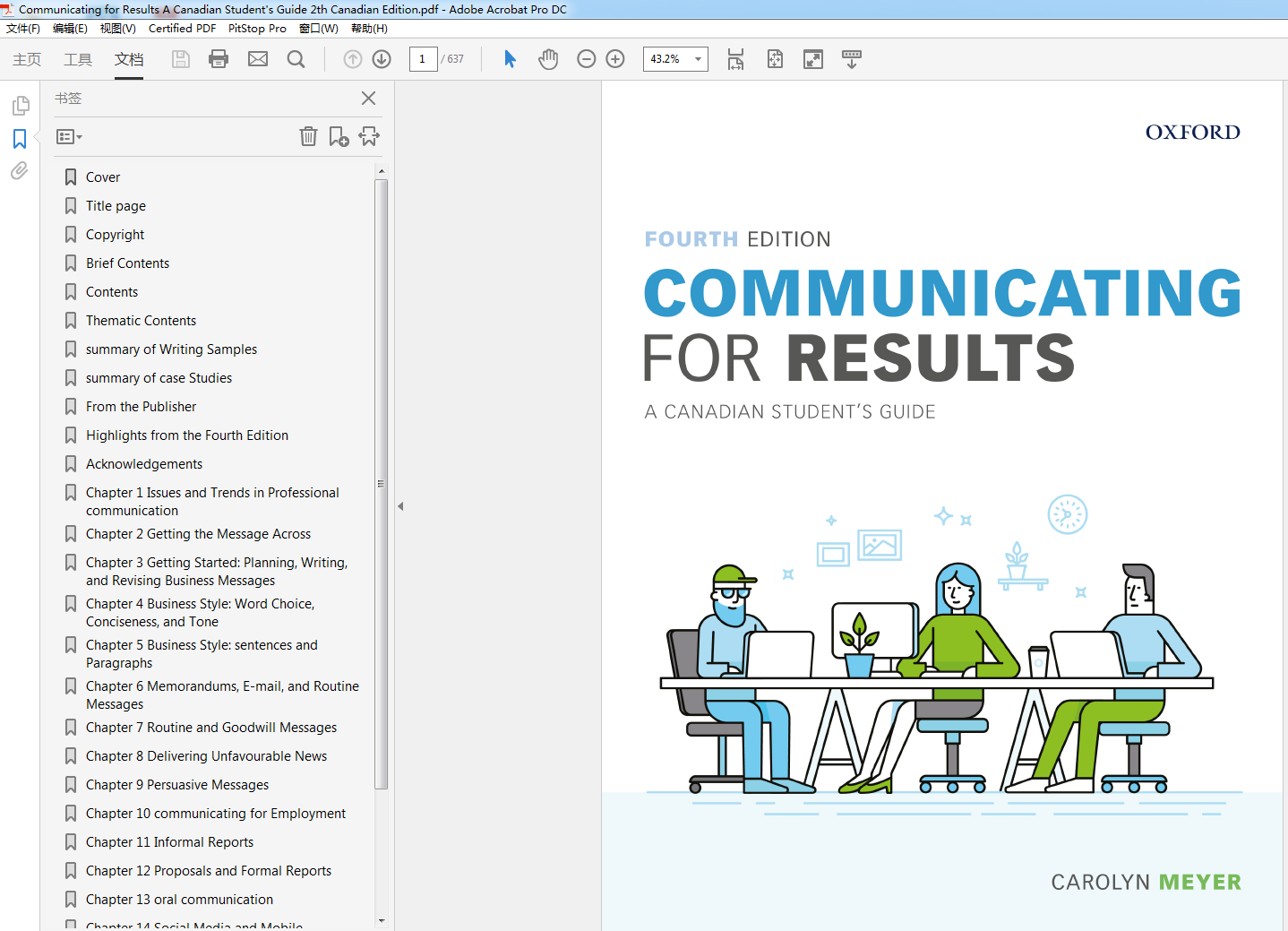Screen dimensions: 1288x931
Task: Zoom in with plus icon
Action: (x=615, y=59)
